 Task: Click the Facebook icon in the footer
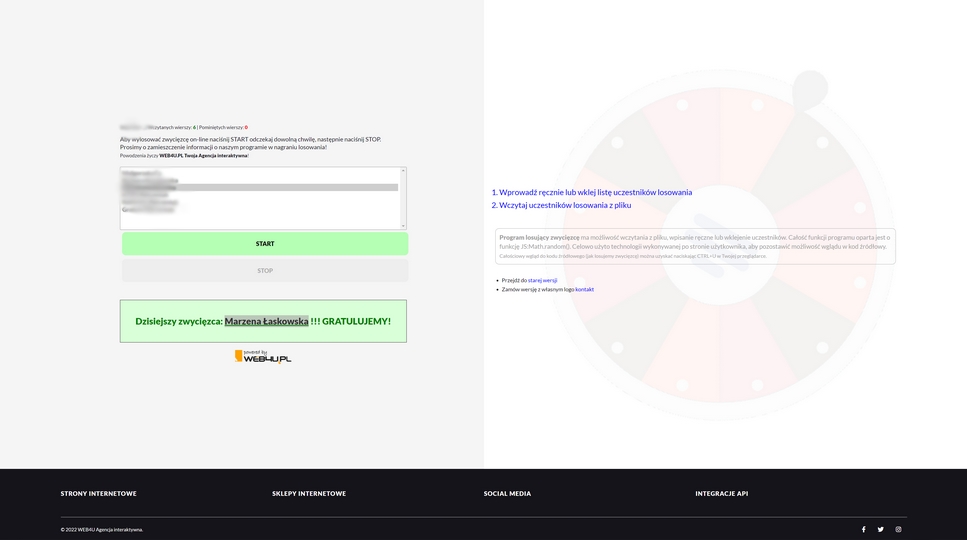[863, 529]
